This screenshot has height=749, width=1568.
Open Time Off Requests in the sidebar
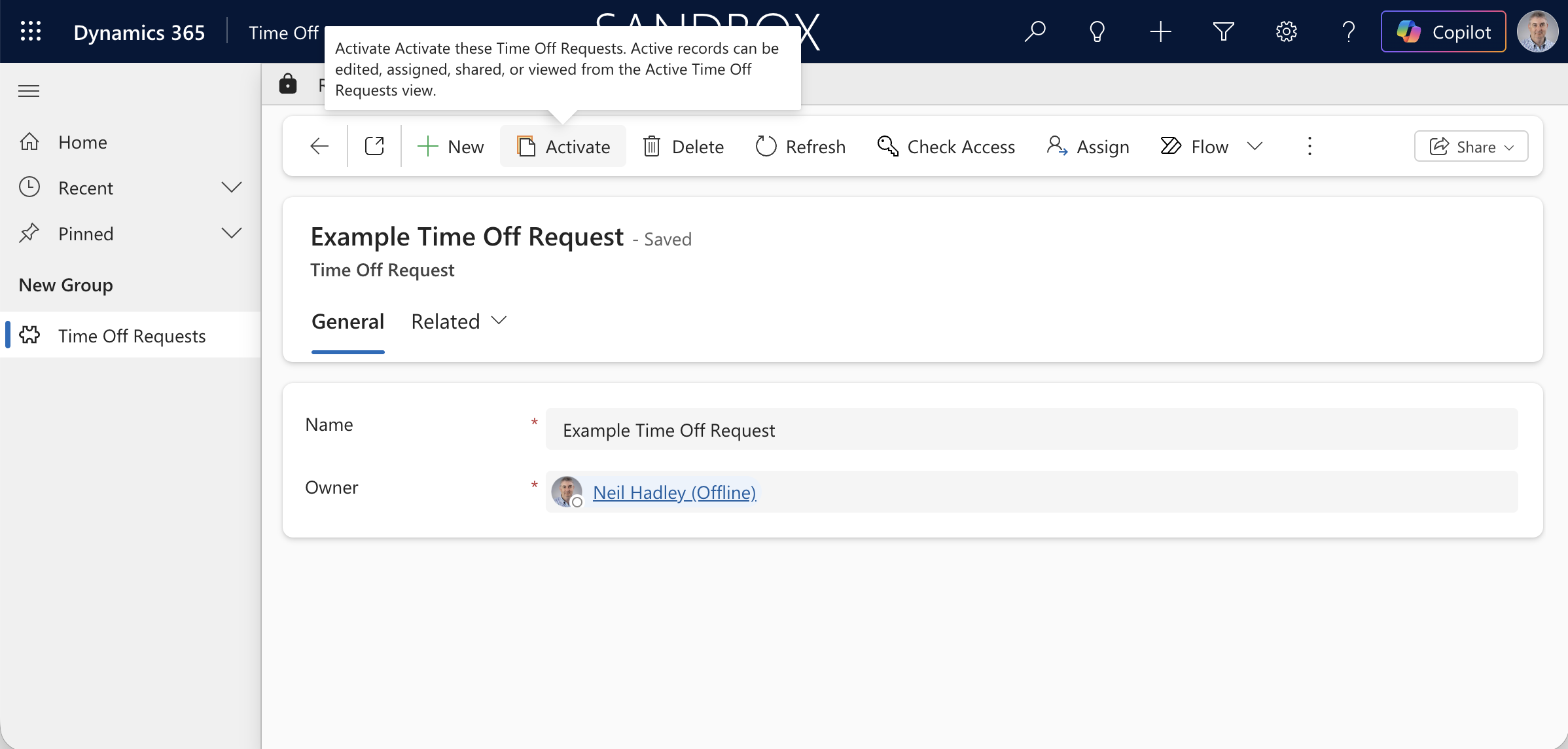click(130, 335)
